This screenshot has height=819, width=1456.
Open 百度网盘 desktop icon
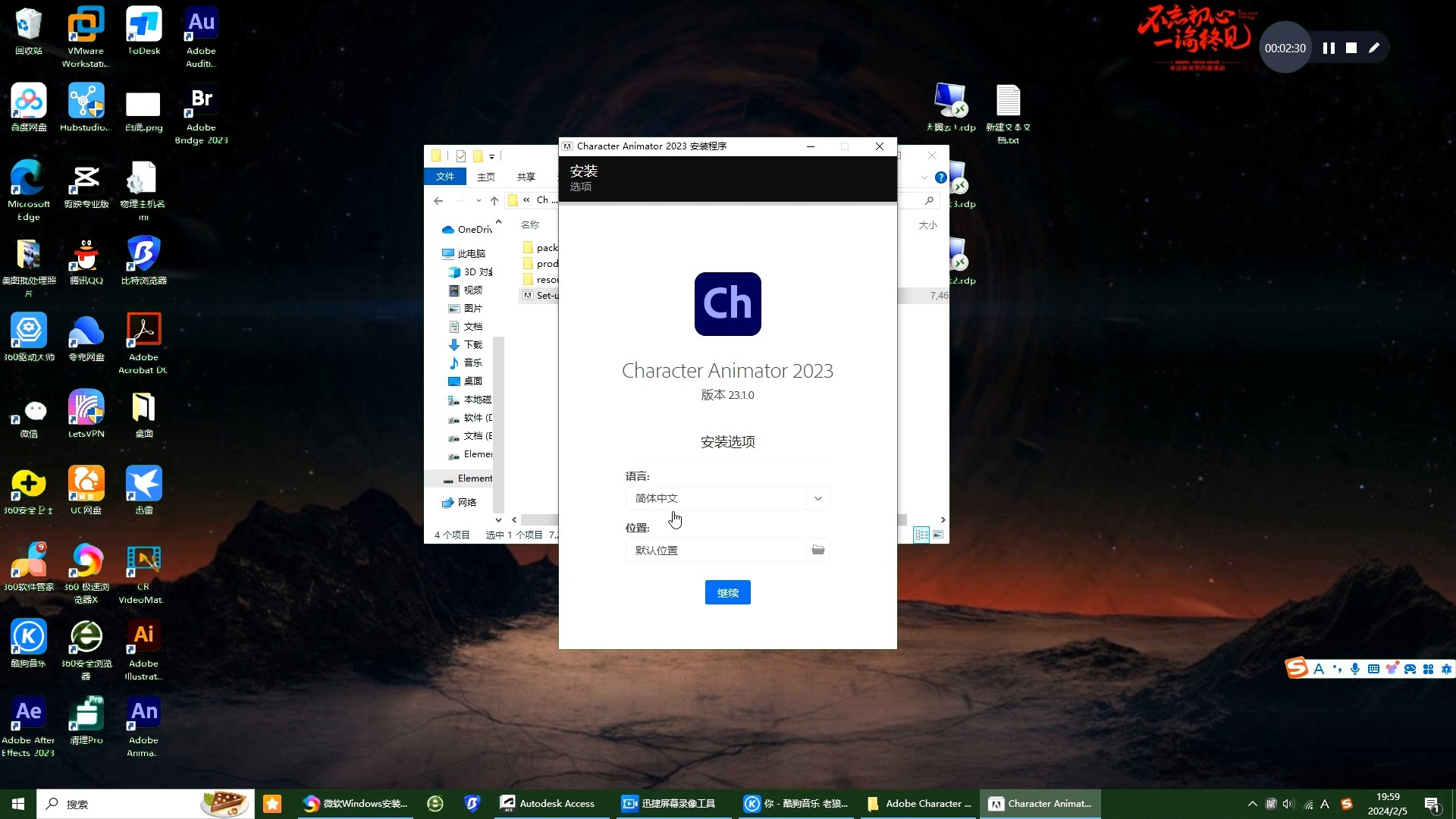(x=29, y=108)
